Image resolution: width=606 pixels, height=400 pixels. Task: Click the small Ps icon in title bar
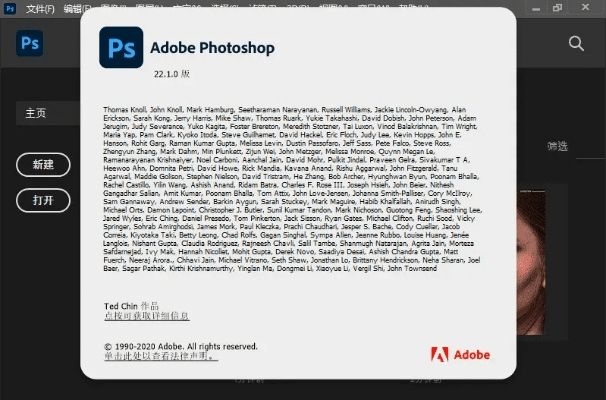[x=10, y=8]
